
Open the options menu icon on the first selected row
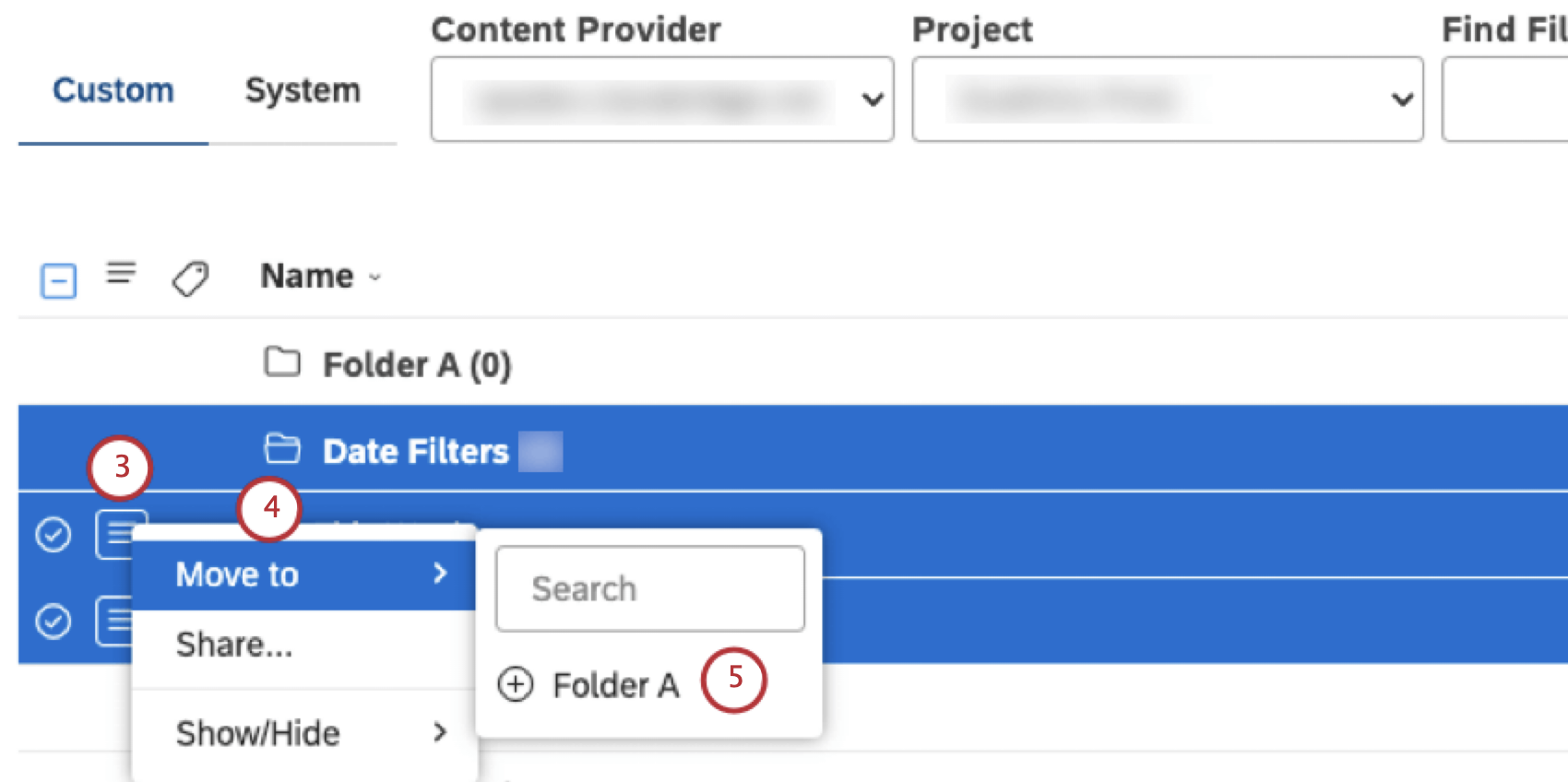click(119, 534)
